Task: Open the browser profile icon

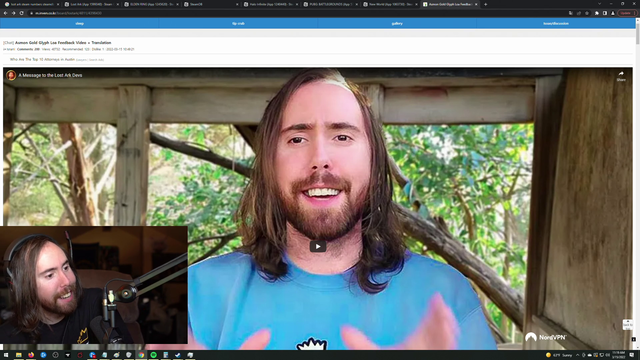Action: coord(613,13)
